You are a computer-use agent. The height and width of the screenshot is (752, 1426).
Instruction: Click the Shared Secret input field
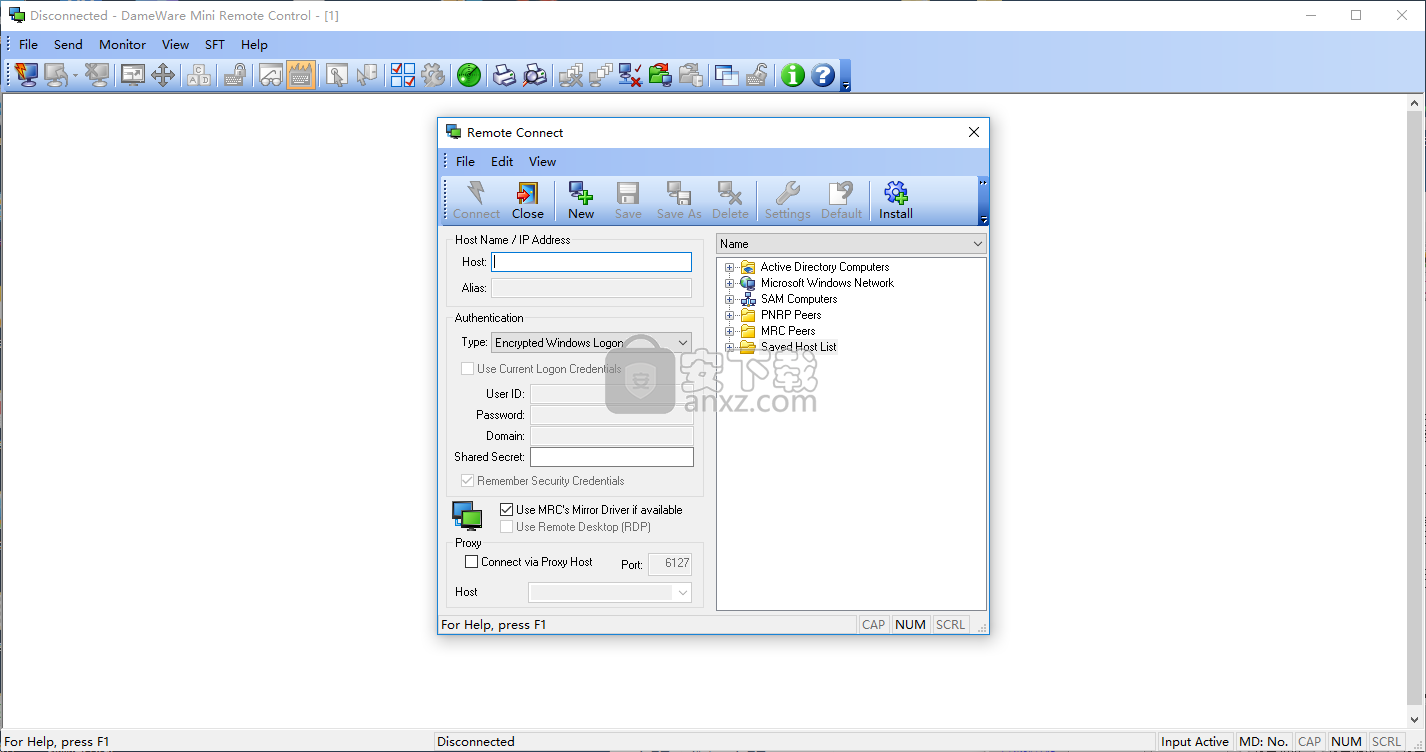pos(611,457)
